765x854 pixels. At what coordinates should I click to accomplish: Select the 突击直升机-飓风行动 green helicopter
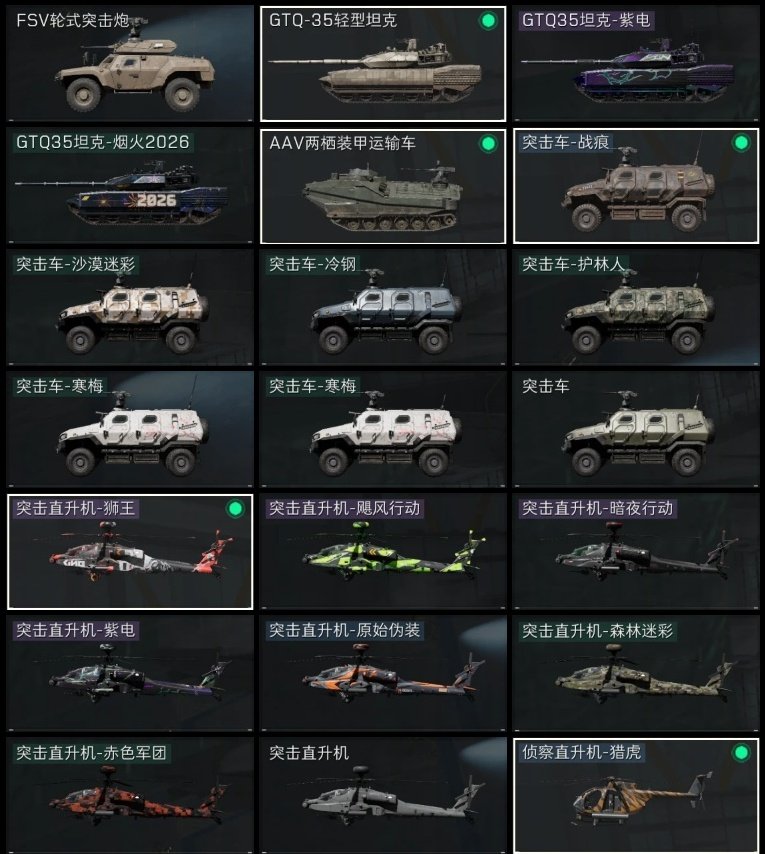click(383, 552)
